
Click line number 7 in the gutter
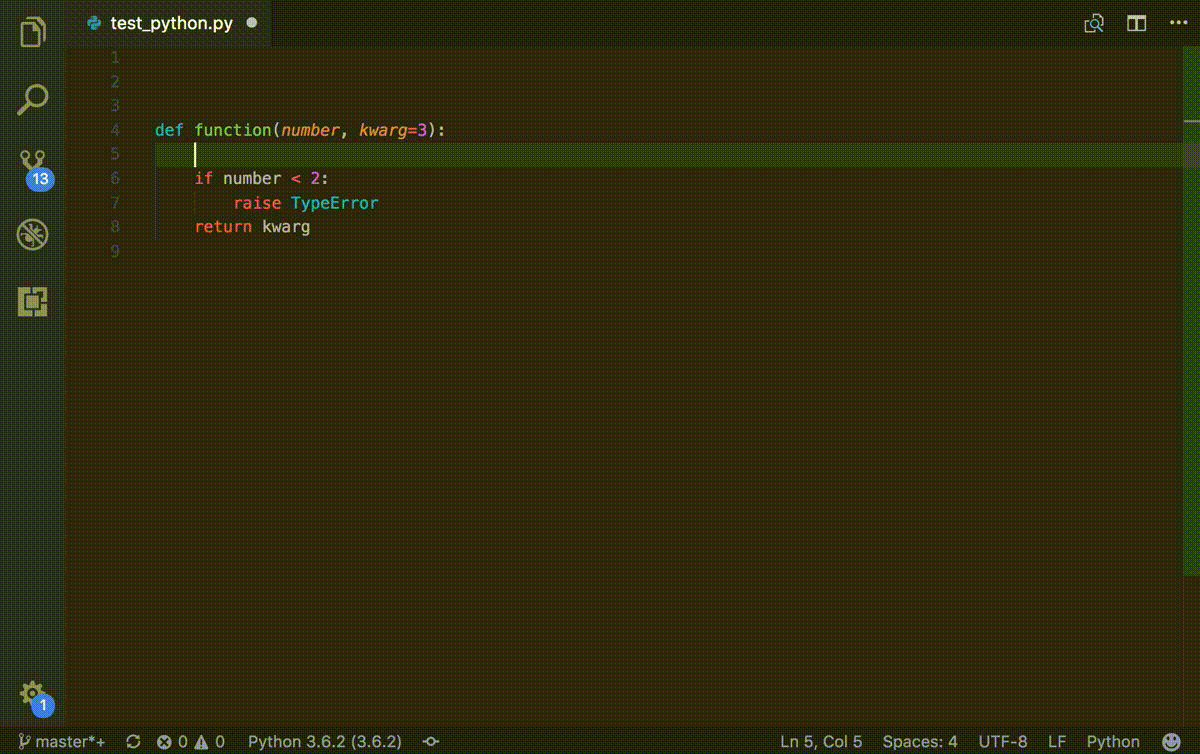pyautogui.click(x=114, y=202)
